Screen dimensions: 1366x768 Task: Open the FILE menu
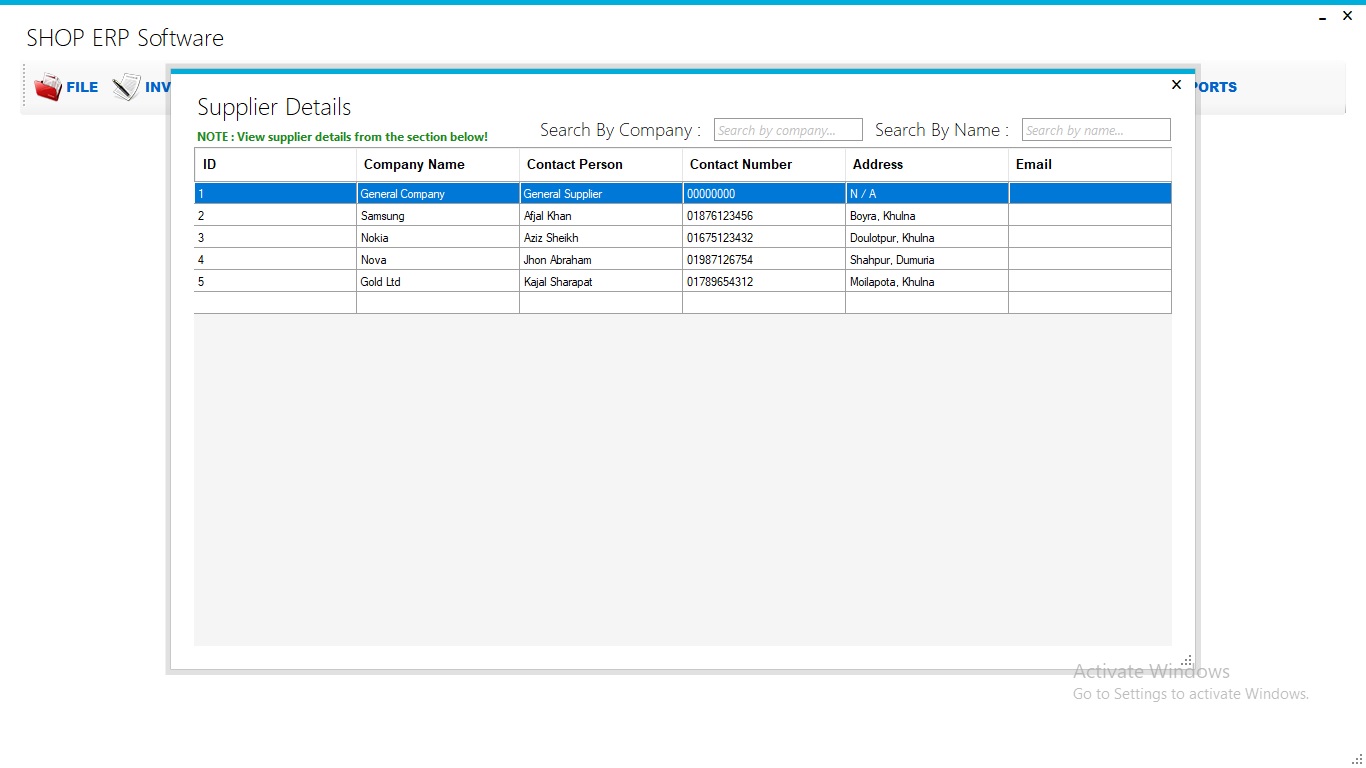(x=82, y=87)
